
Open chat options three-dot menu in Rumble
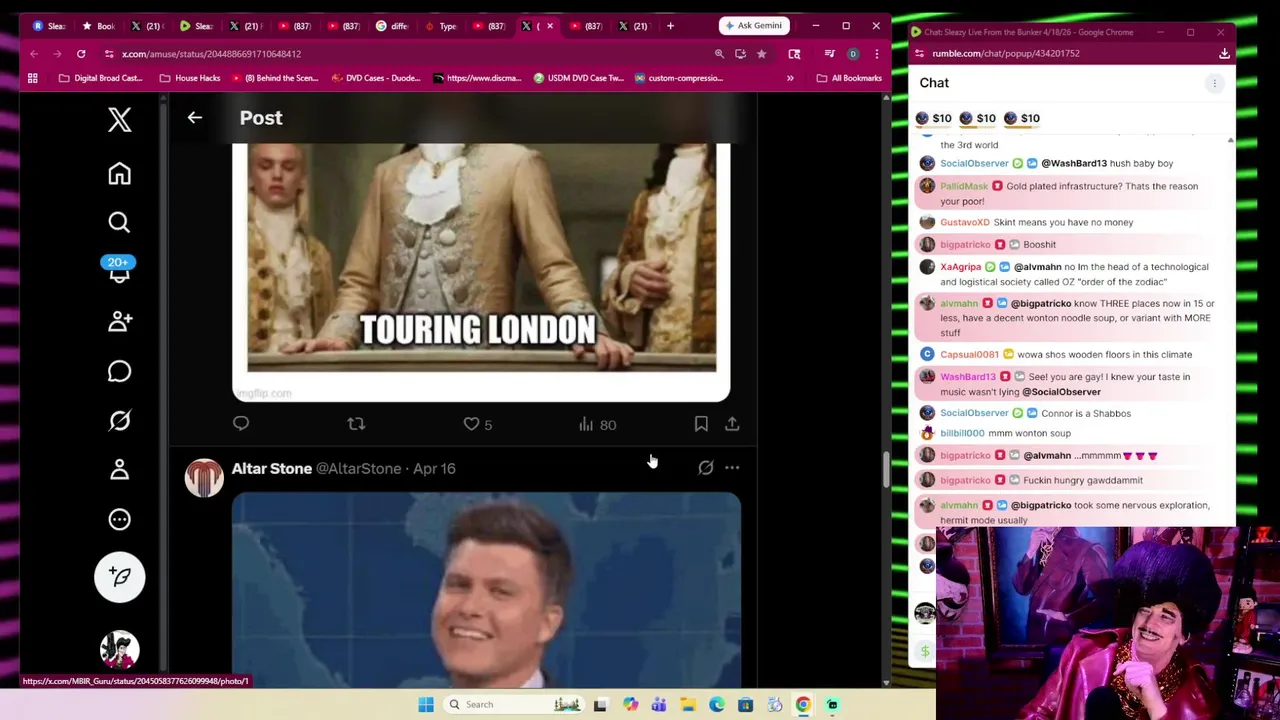(x=1214, y=84)
